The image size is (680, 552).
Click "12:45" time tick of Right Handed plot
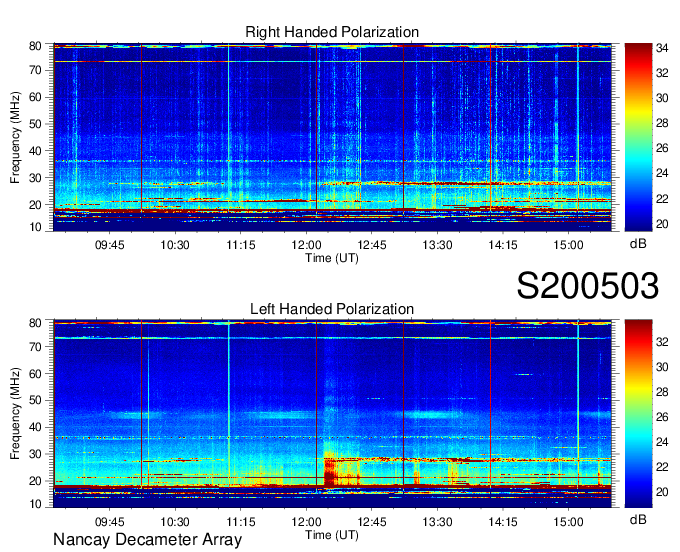pyautogui.click(x=372, y=245)
